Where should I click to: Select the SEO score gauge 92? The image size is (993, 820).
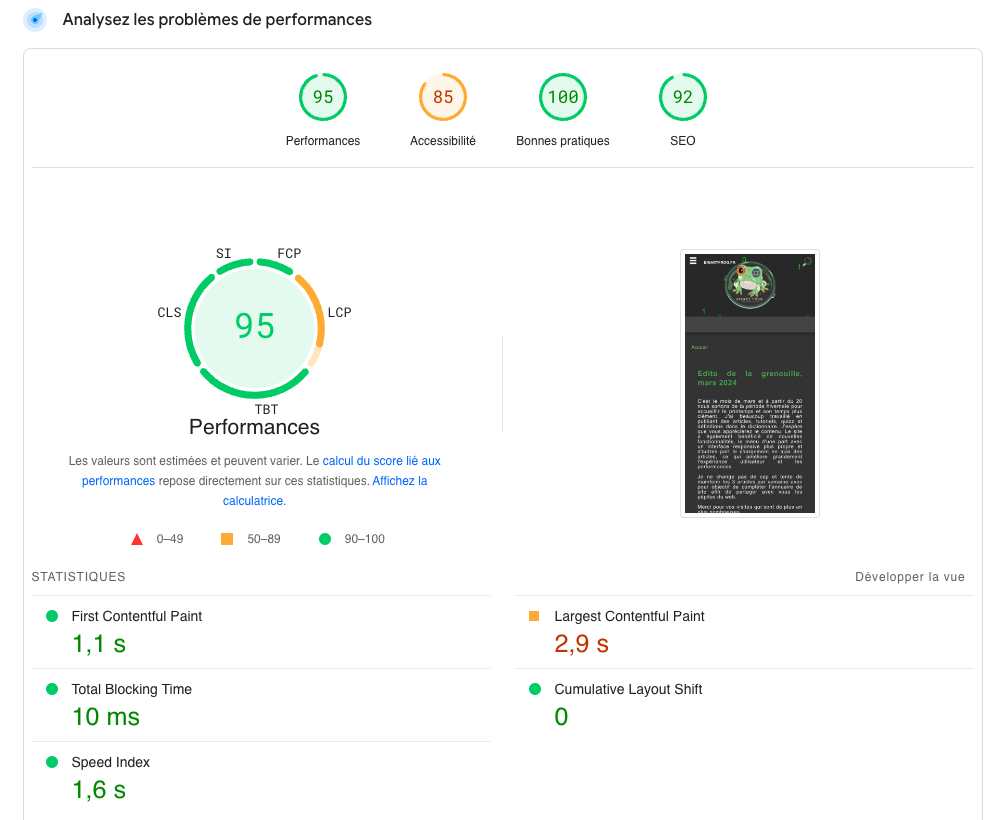[x=682, y=98]
